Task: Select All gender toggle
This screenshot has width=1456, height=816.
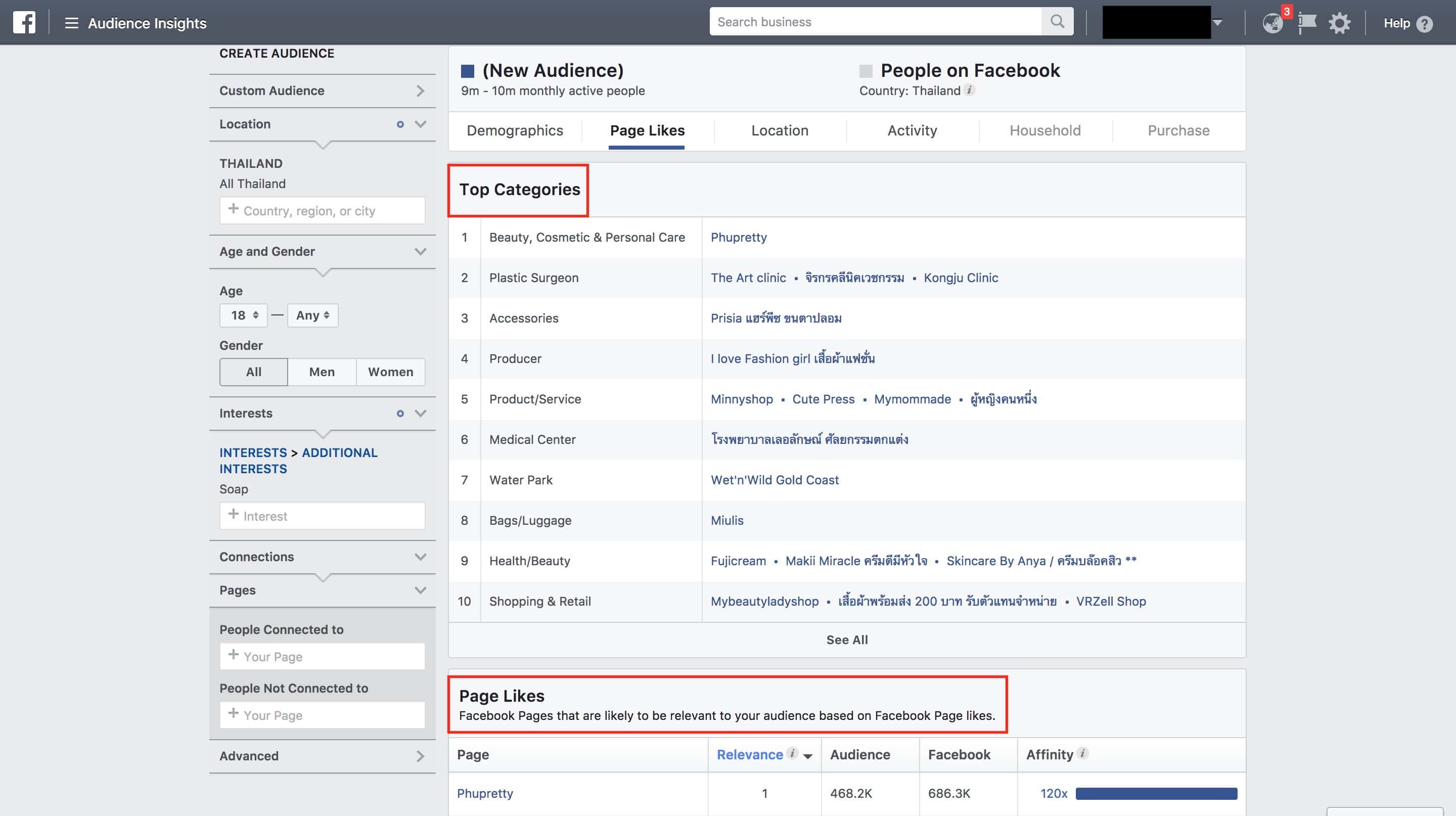Action: point(253,372)
